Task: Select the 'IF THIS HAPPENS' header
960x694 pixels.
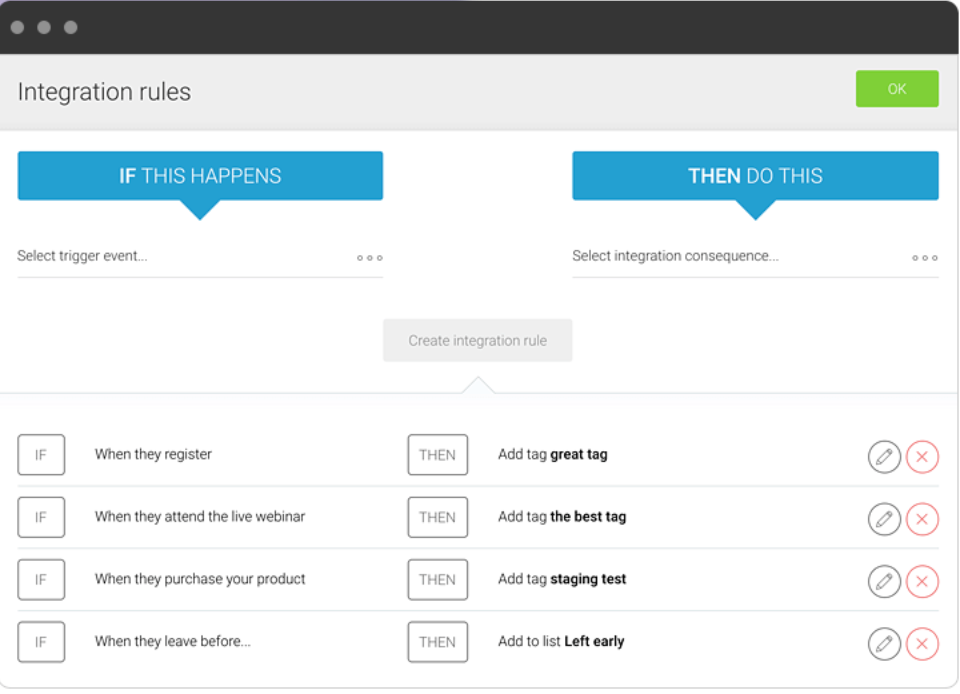Action: [200, 176]
